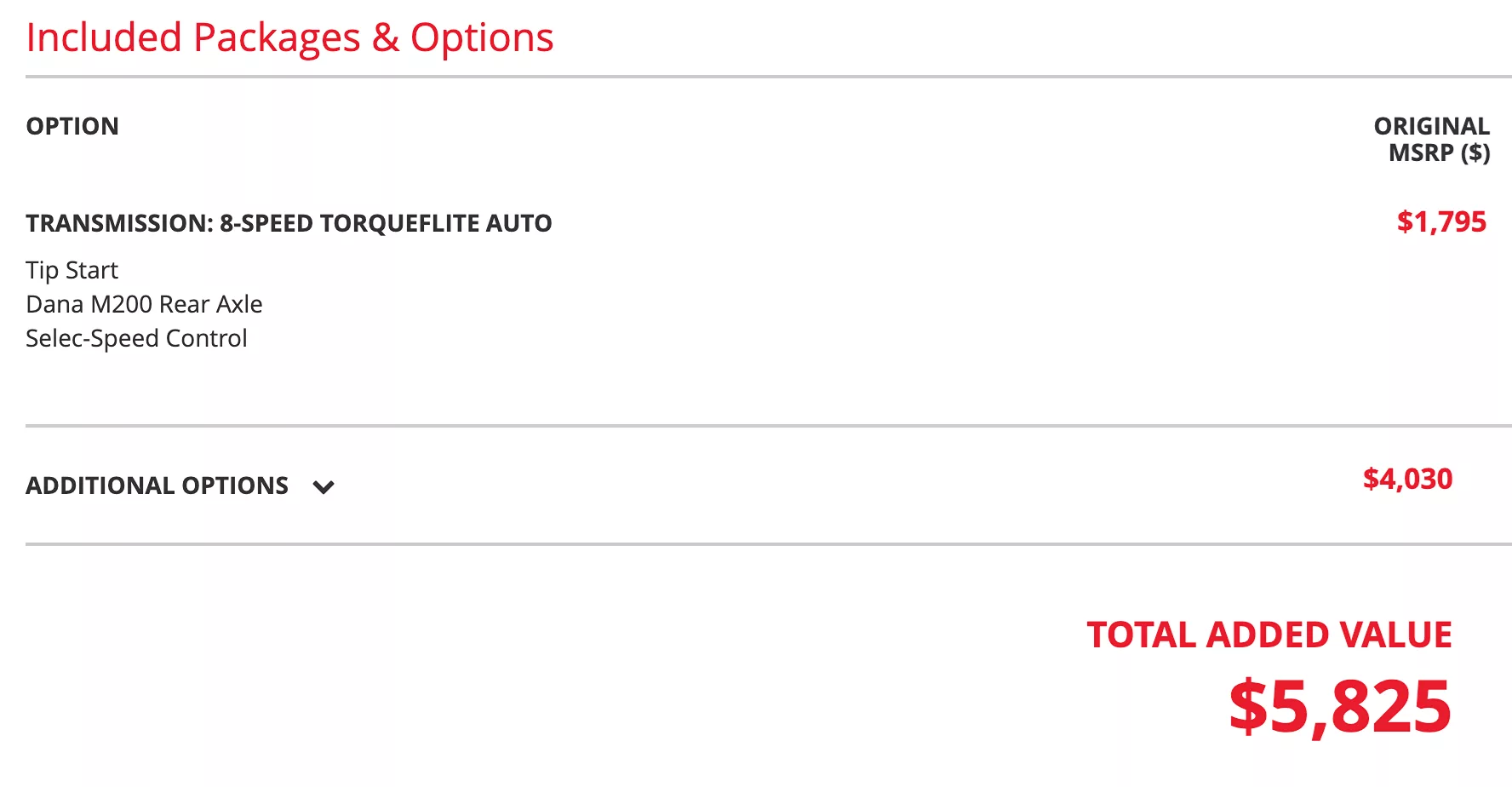Click the word ORIGINAL in the column header
The image size is (1512, 787).
[1432, 126]
